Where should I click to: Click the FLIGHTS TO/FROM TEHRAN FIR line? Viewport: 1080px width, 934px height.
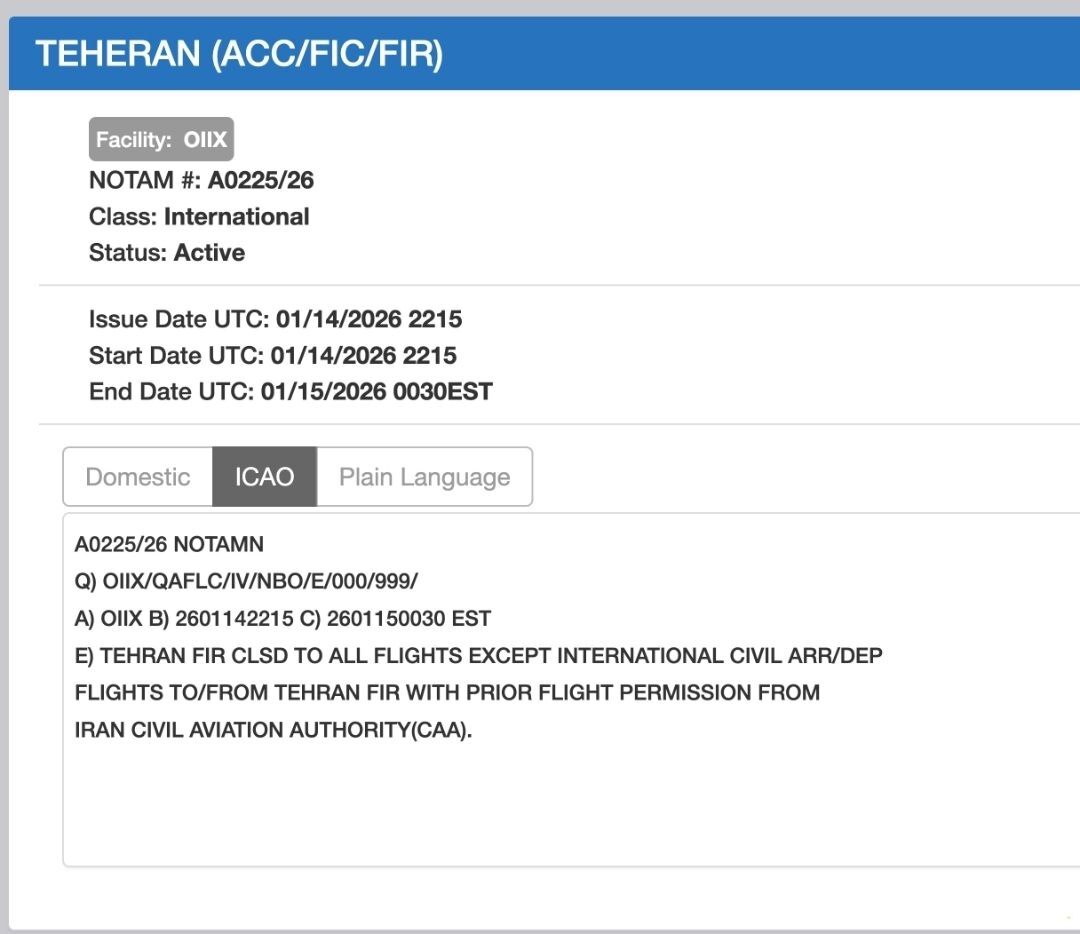click(x=447, y=692)
